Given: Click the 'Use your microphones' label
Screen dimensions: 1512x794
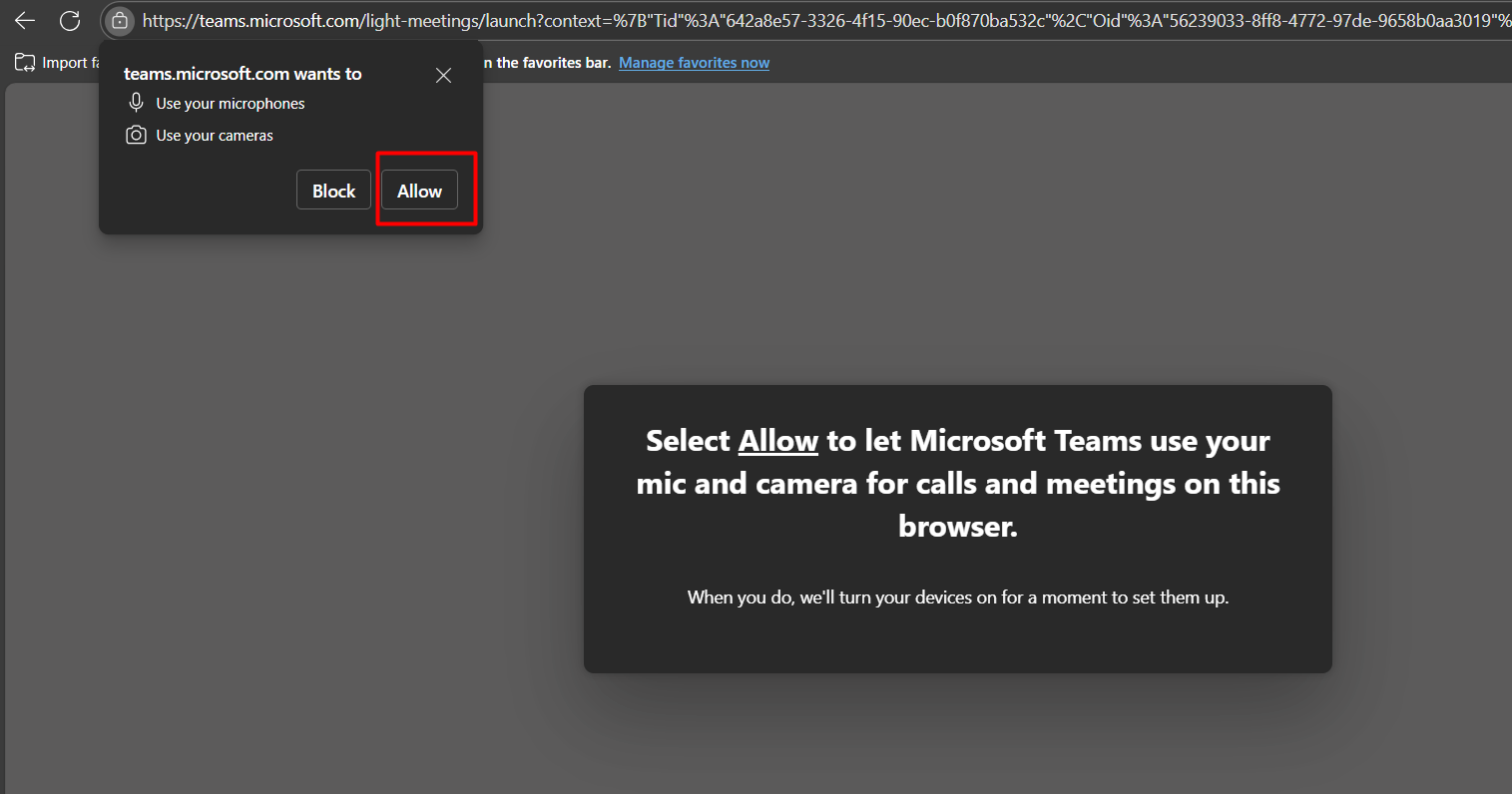Looking at the screenshot, I should coord(231,104).
